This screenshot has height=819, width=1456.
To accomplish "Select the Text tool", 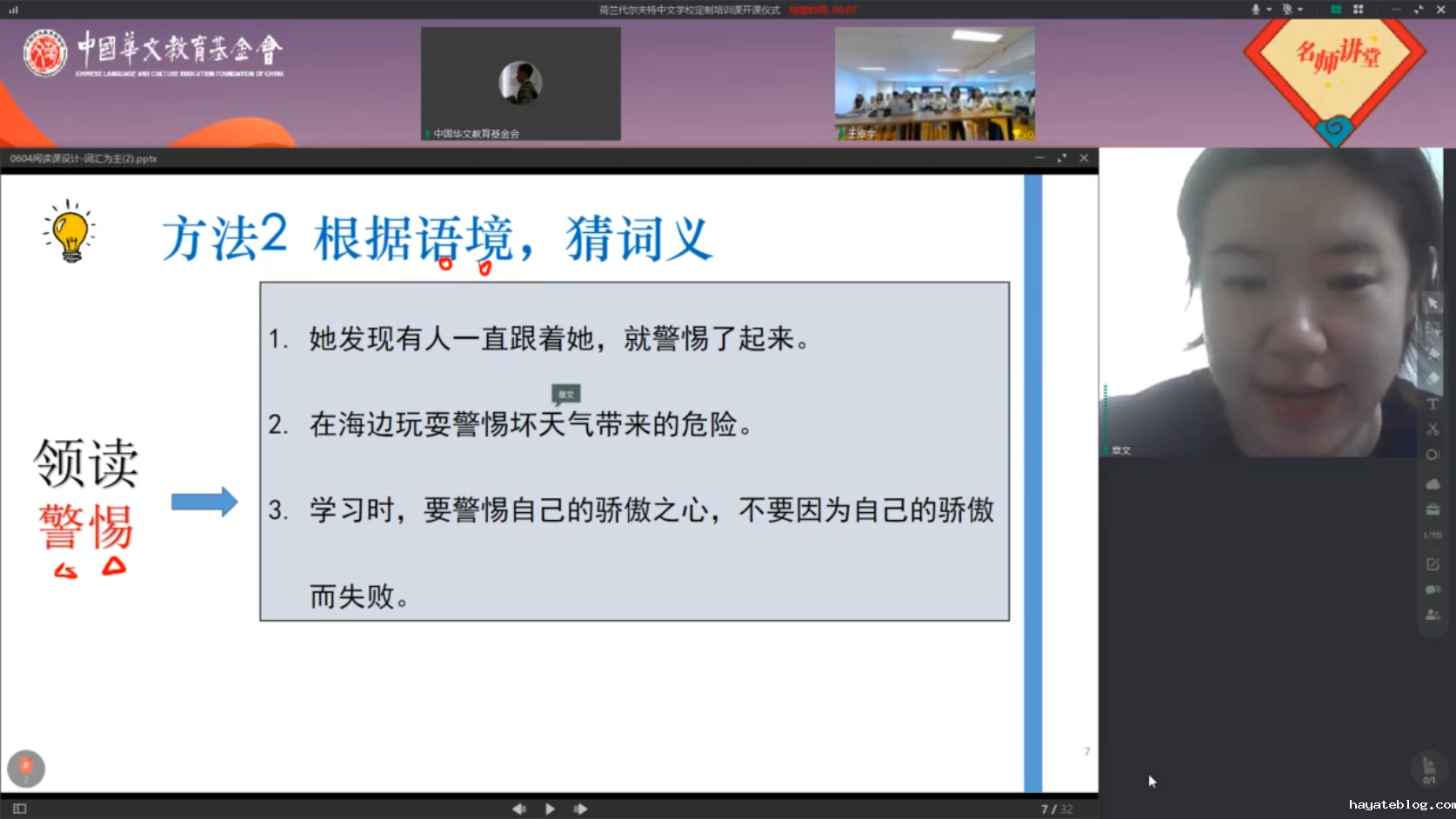I will point(1433,403).
